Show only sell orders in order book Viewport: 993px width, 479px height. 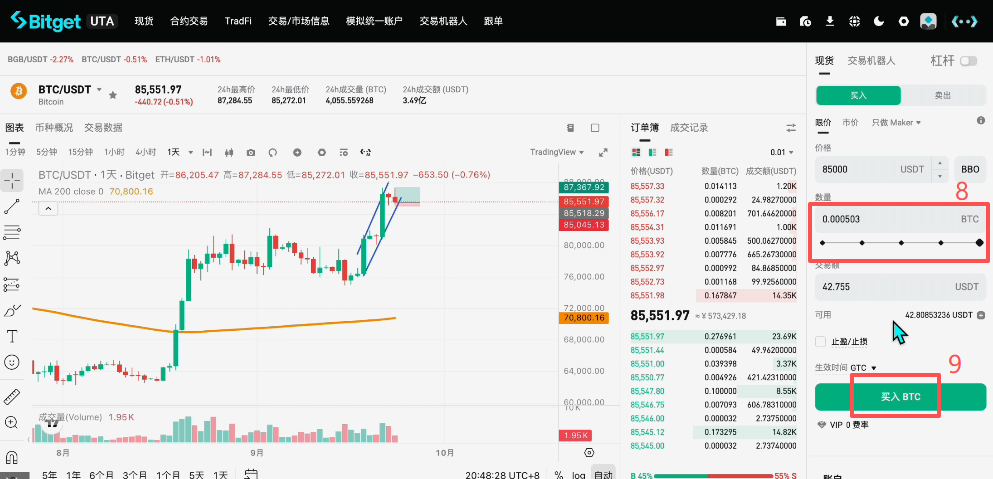[669, 153]
